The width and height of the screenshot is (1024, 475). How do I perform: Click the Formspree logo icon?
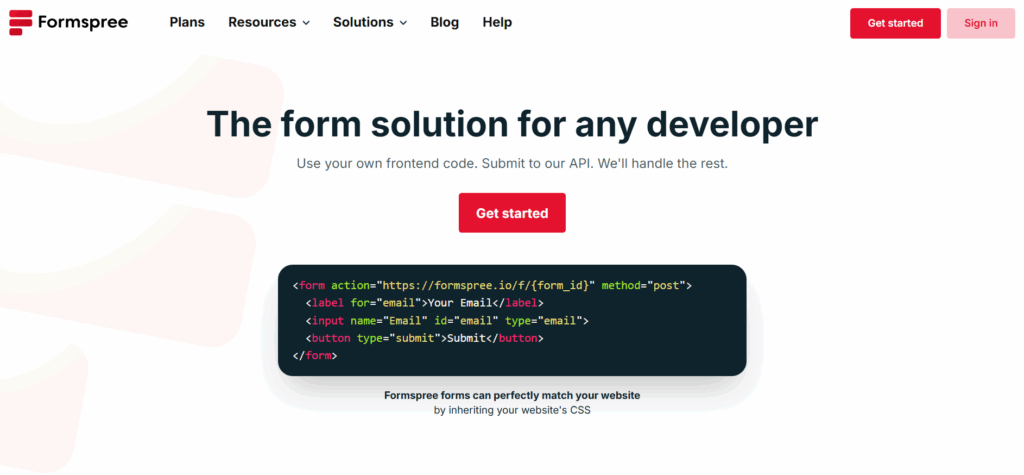(21, 22)
